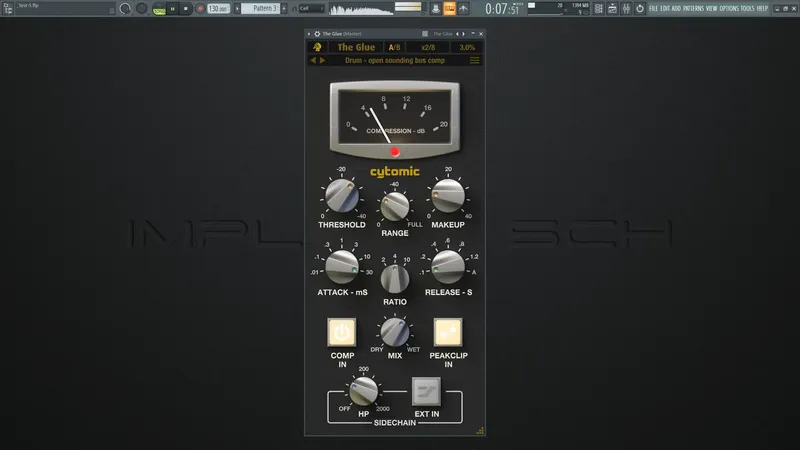Open the piano roll icon
800x450 pixels.
(x=612, y=9)
